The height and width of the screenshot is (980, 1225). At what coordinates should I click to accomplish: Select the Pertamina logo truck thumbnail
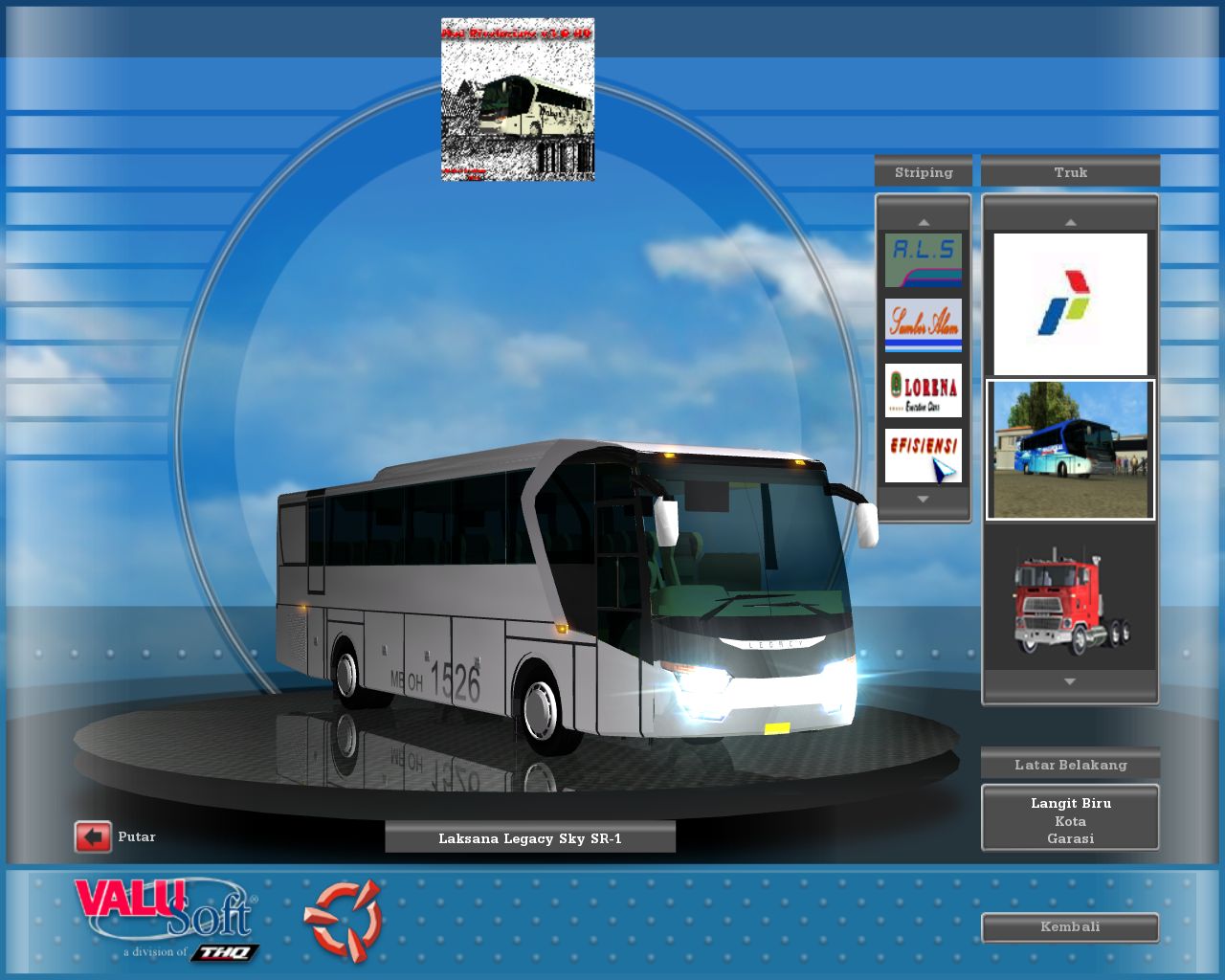click(x=1070, y=303)
